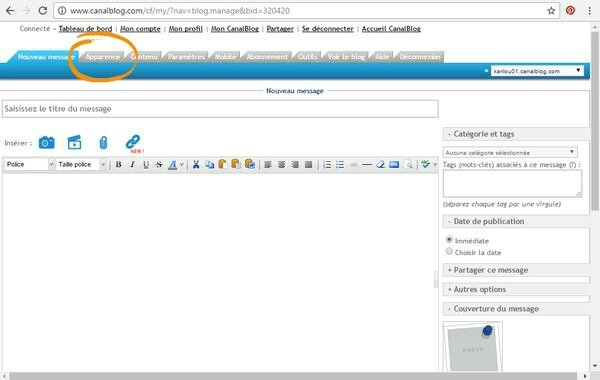Cut selection with the scissors icon
The width and height of the screenshot is (600, 380).
coord(196,165)
